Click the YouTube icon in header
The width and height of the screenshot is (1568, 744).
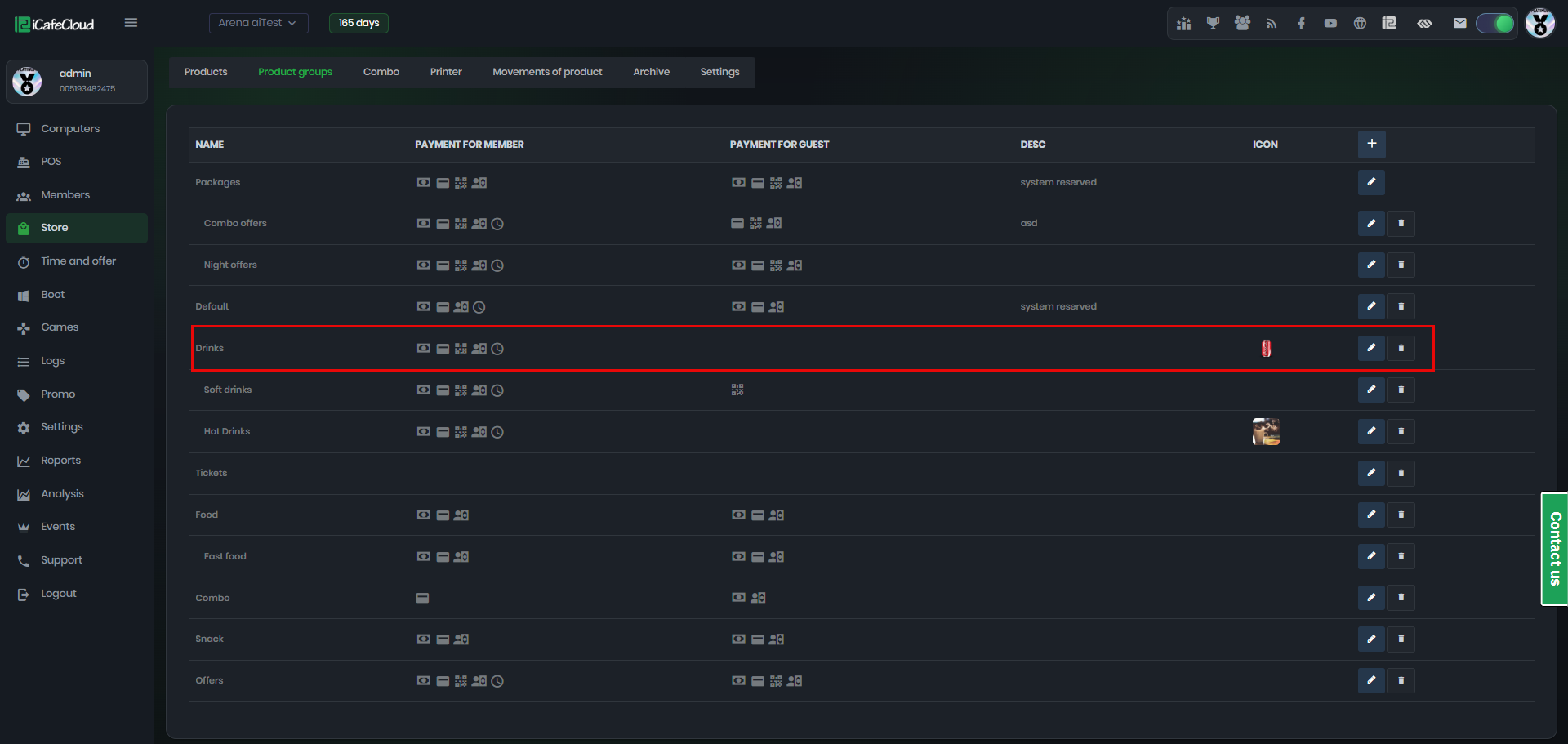pyautogui.click(x=1330, y=24)
